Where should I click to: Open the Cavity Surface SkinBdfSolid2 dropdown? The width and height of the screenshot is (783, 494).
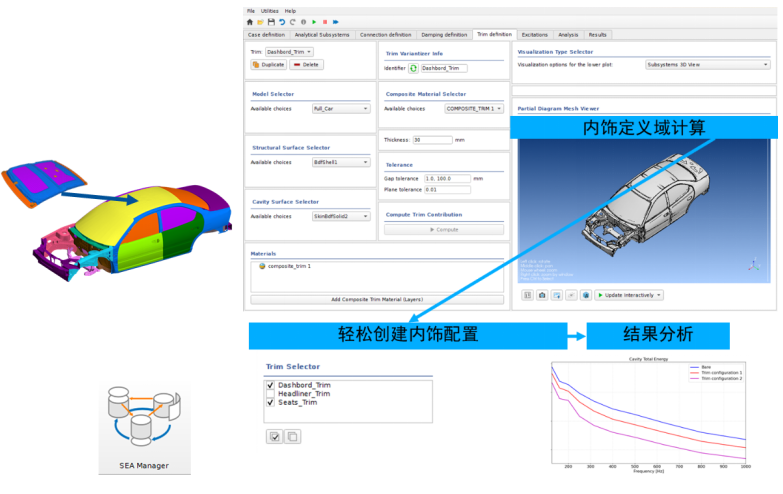pos(342,216)
